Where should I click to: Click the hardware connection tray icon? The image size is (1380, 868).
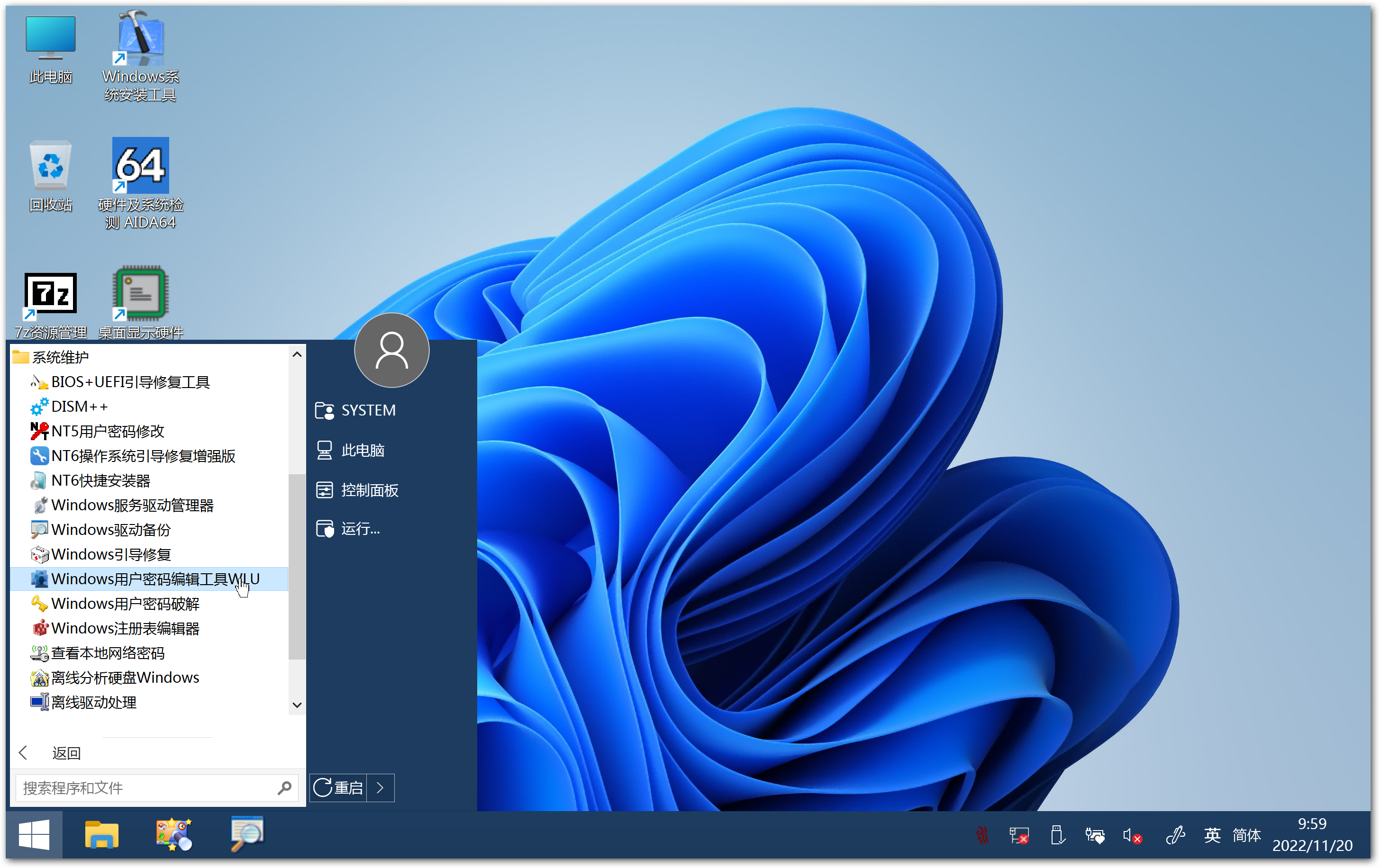1095,835
